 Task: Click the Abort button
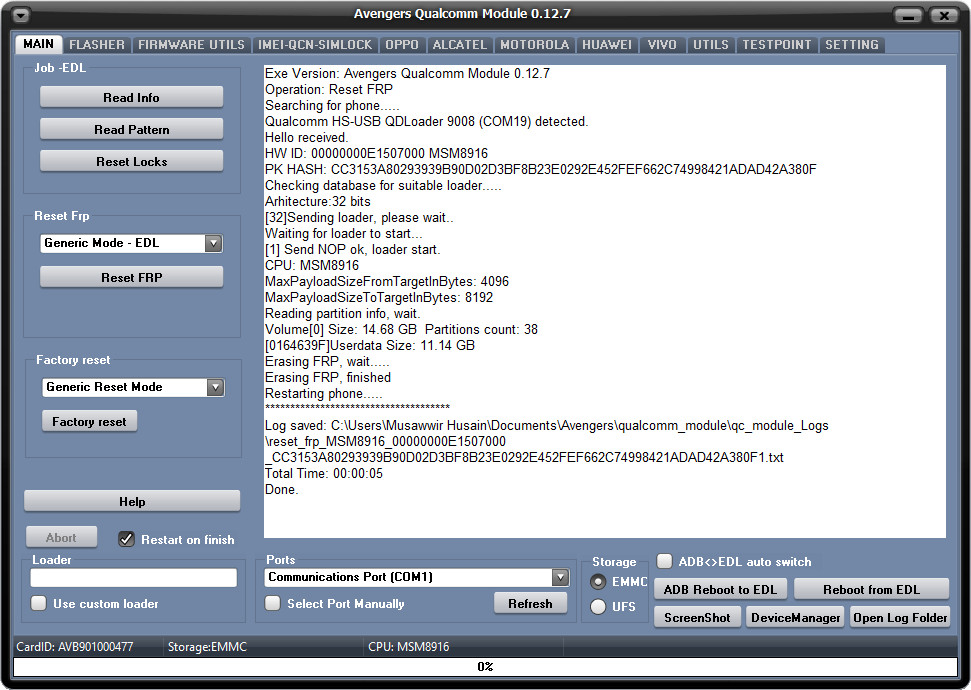click(61, 538)
